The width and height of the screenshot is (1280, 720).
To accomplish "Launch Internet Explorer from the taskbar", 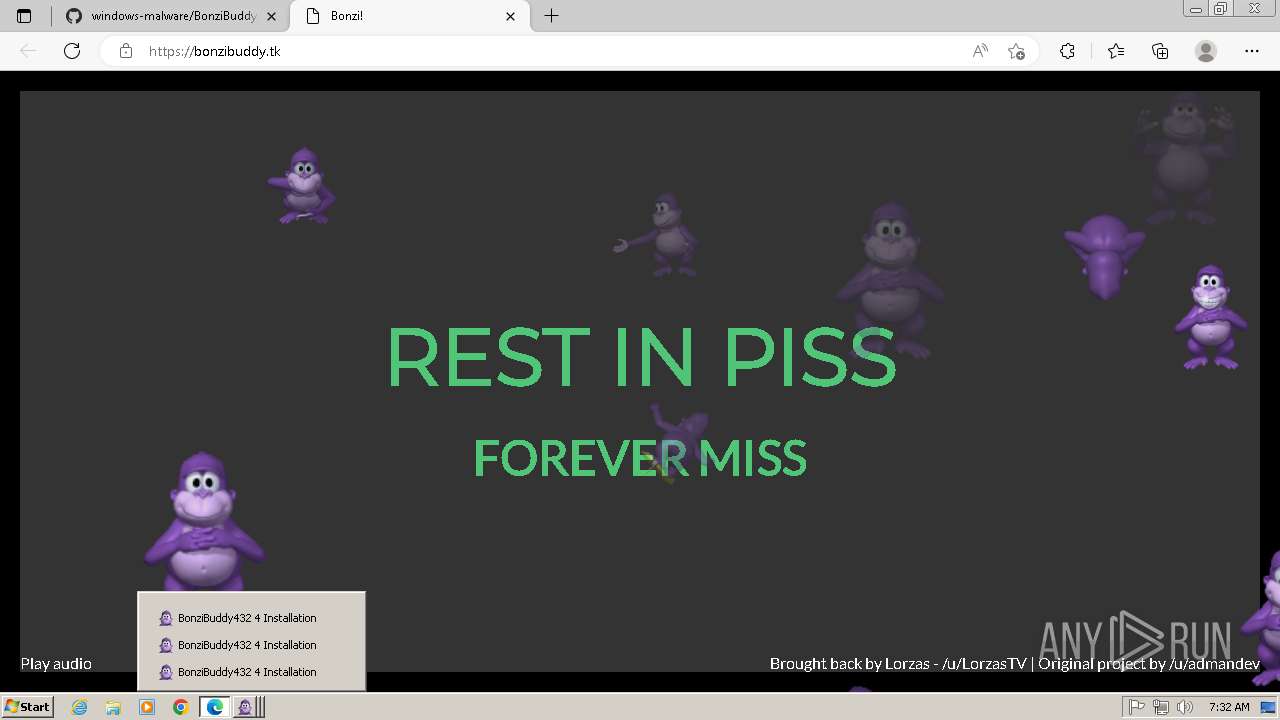I will click(80, 707).
